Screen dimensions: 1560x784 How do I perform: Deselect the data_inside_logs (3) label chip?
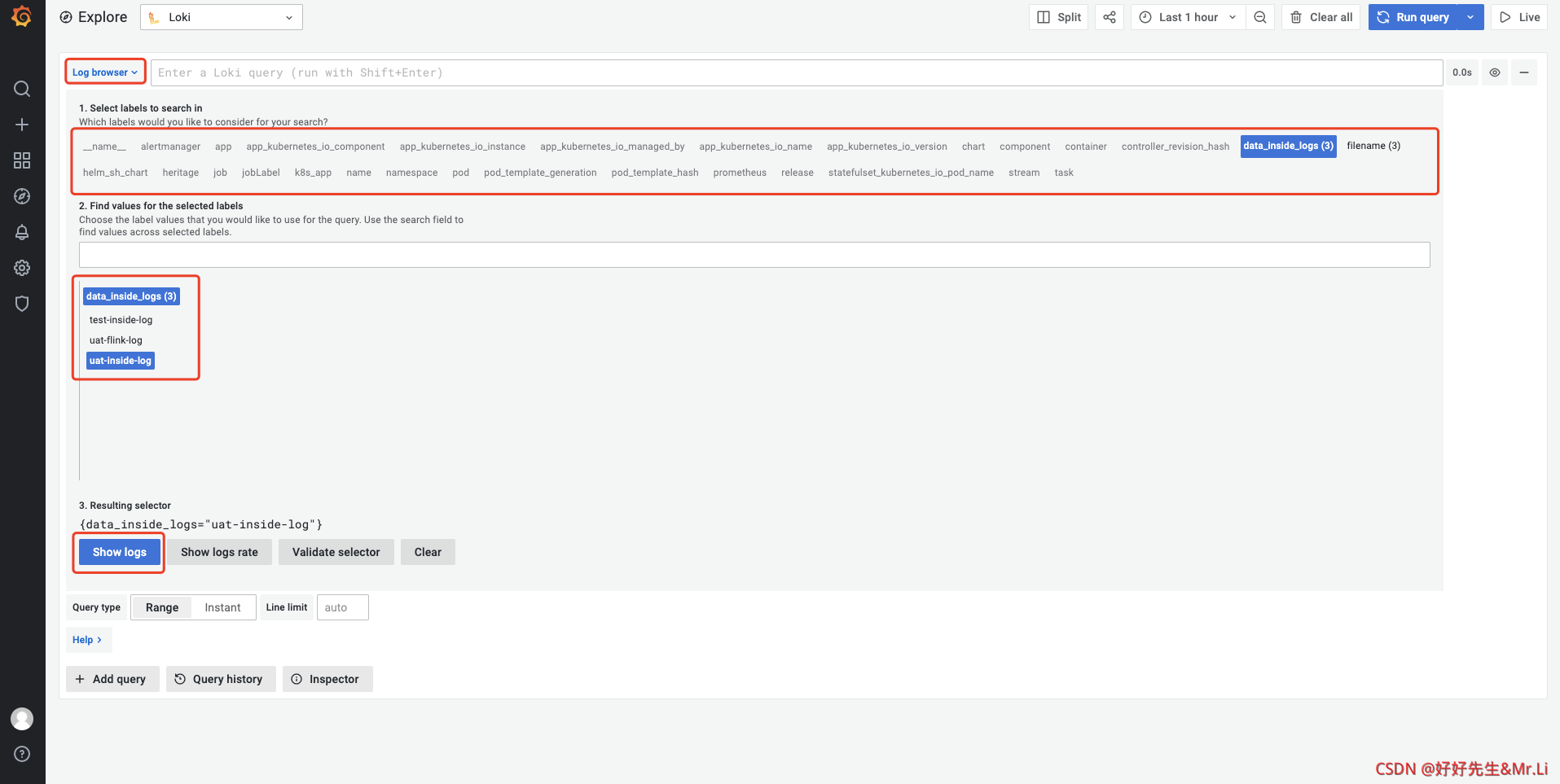point(1289,146)
